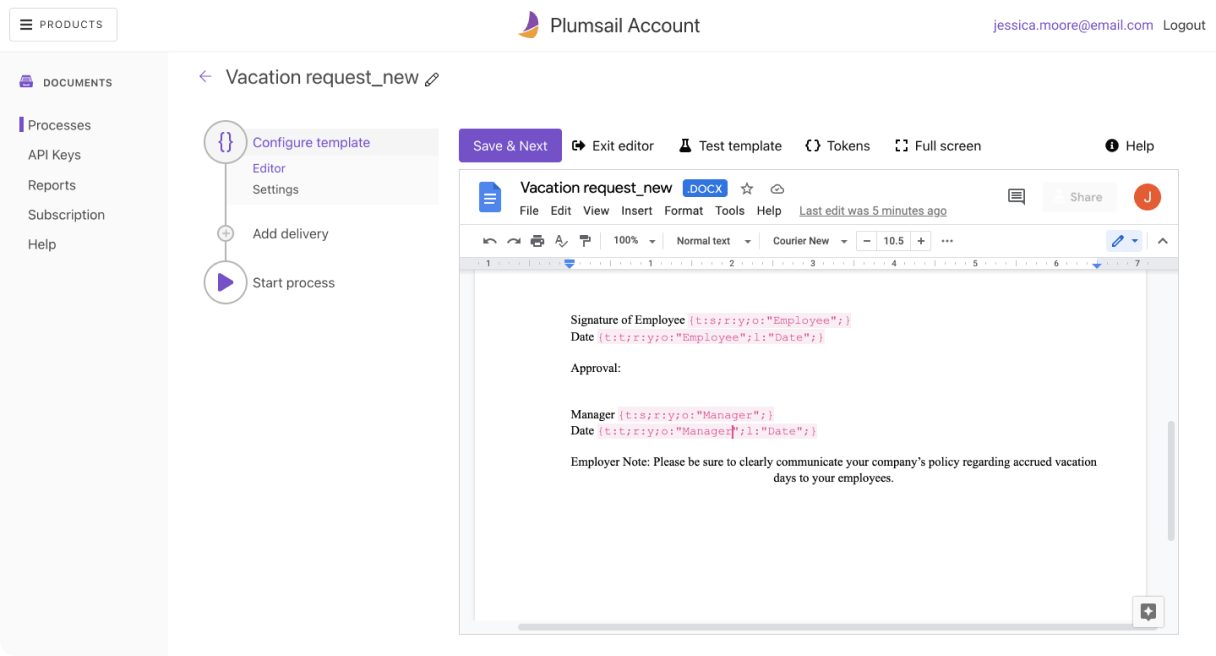1216x656 pixels.
Task: Open the font size zoom dropdown
Action: click(632, 240)
